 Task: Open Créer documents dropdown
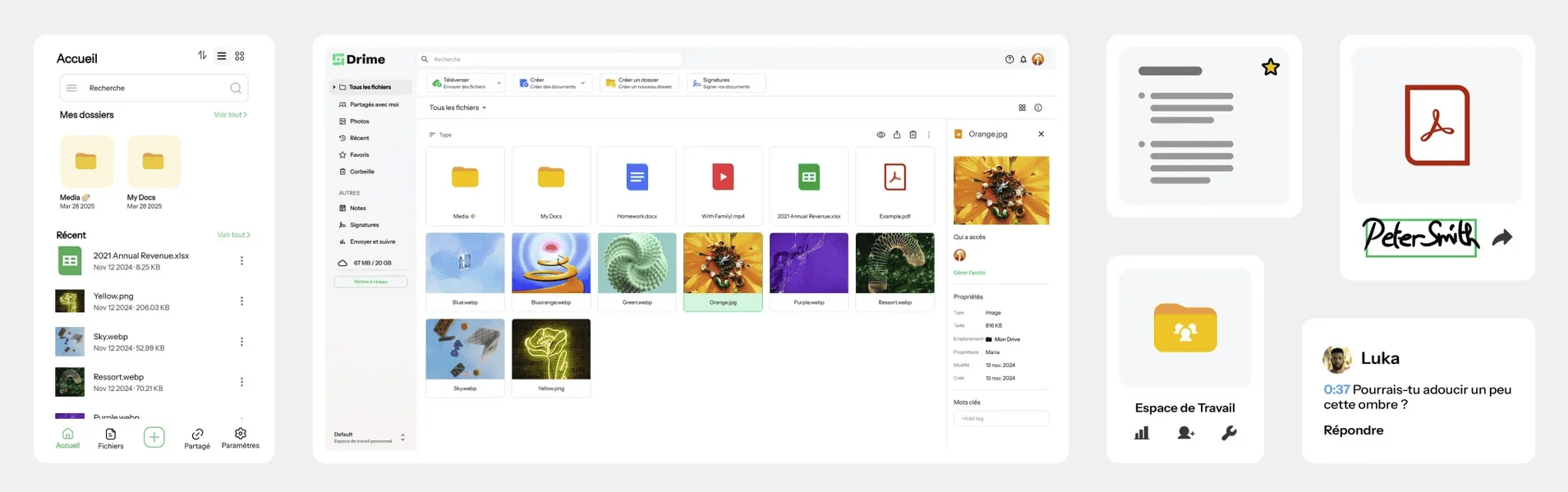(553, 83)
